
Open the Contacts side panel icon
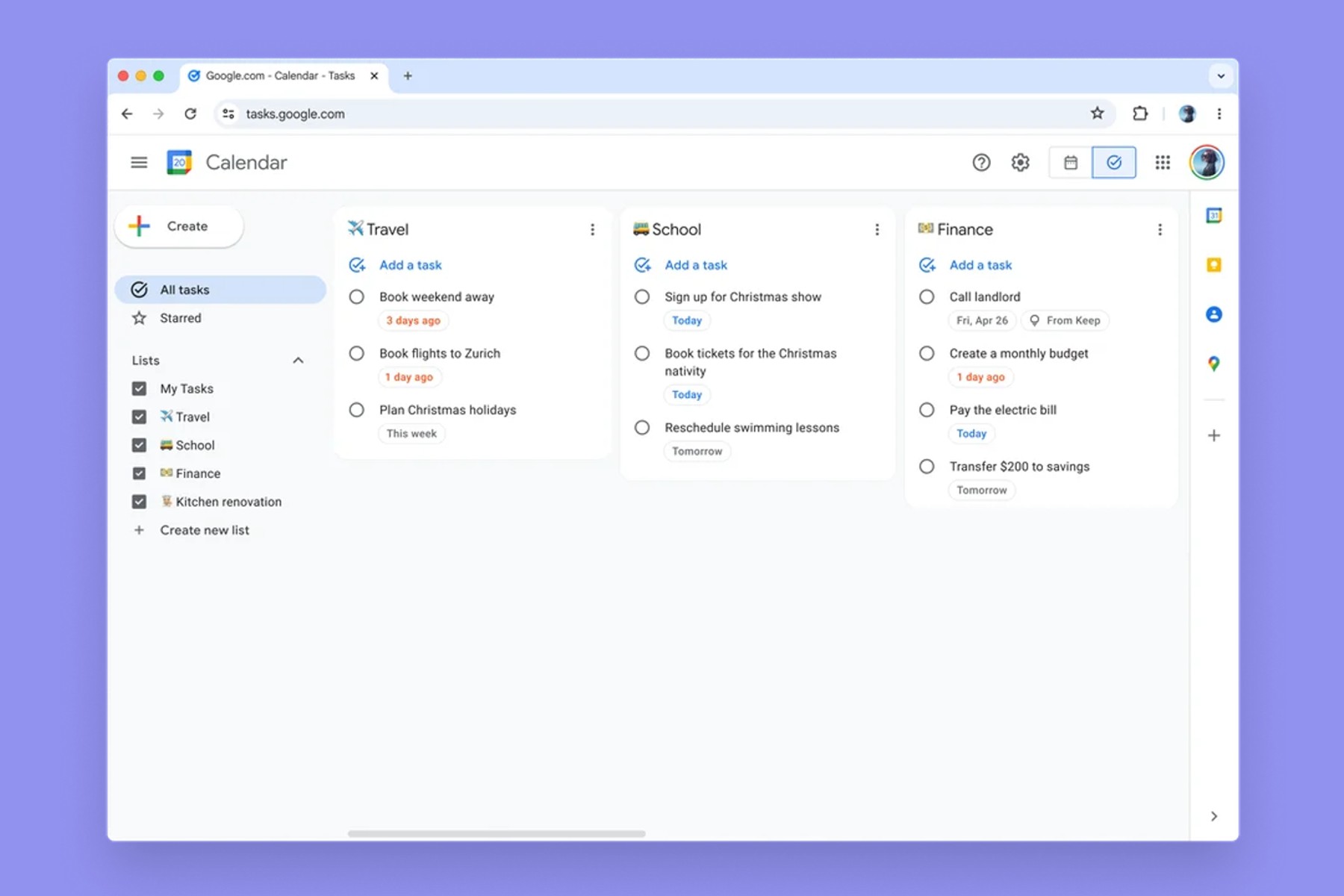[x=1213, y=314]
